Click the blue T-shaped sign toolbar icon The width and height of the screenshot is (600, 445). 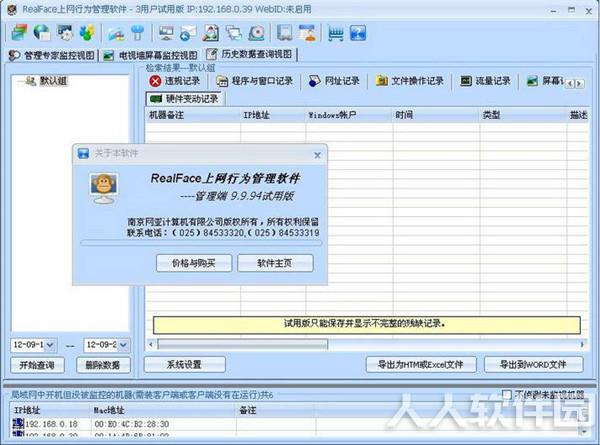click(137, 33)
